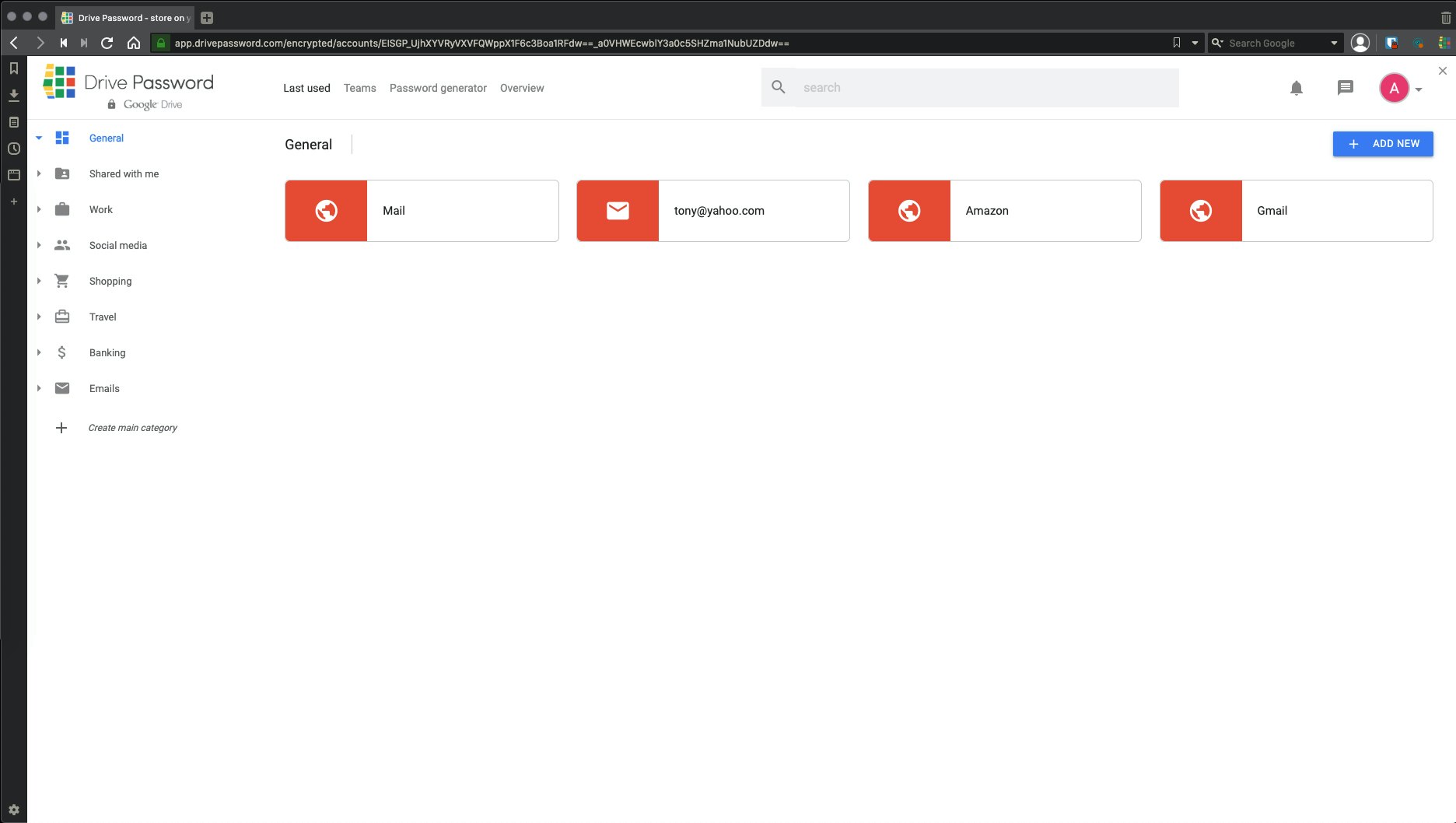Open the Password generator

[x=438, y=88]
